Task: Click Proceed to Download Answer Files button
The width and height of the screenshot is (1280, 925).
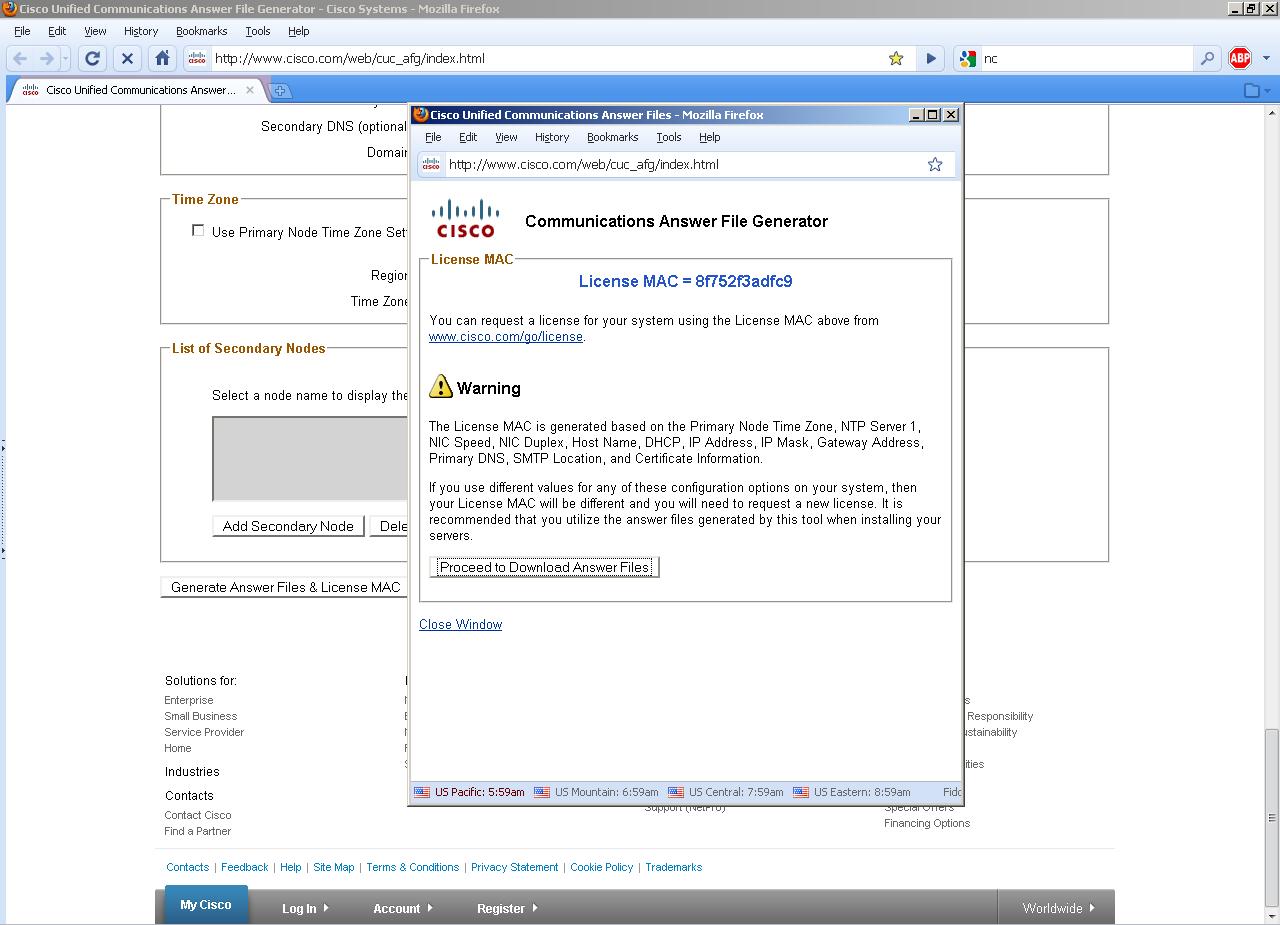Action: coord(544,567)
